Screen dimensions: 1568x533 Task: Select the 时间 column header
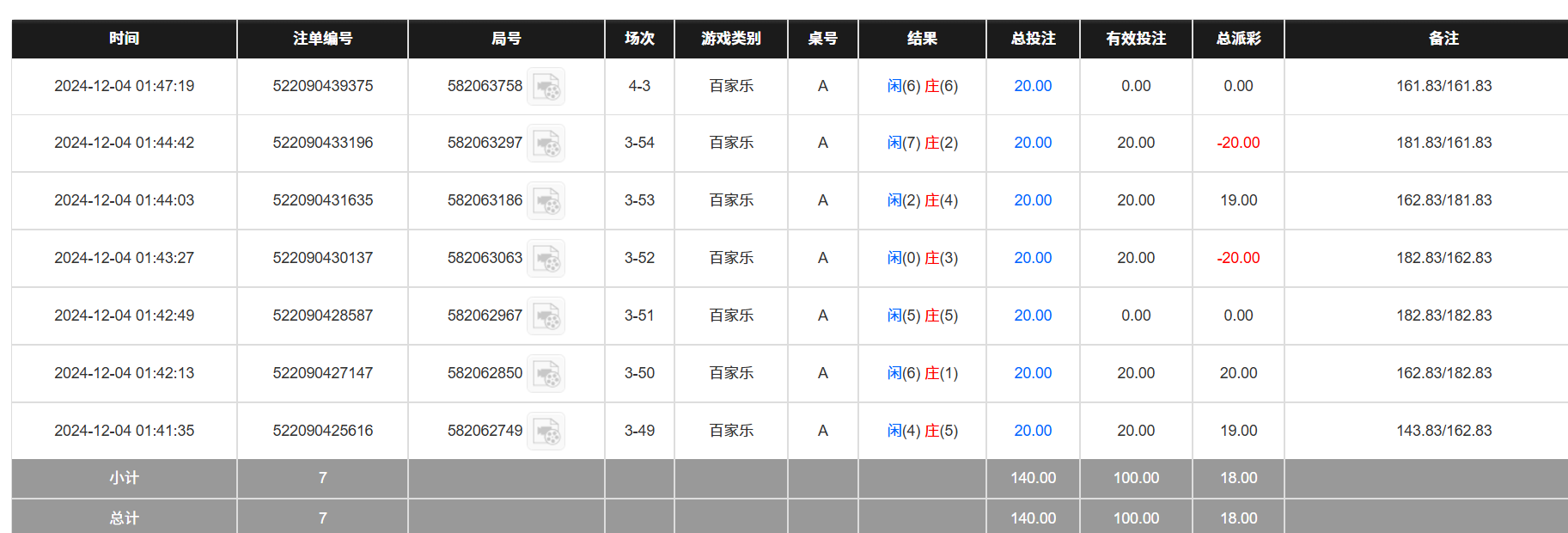[124, 39]
